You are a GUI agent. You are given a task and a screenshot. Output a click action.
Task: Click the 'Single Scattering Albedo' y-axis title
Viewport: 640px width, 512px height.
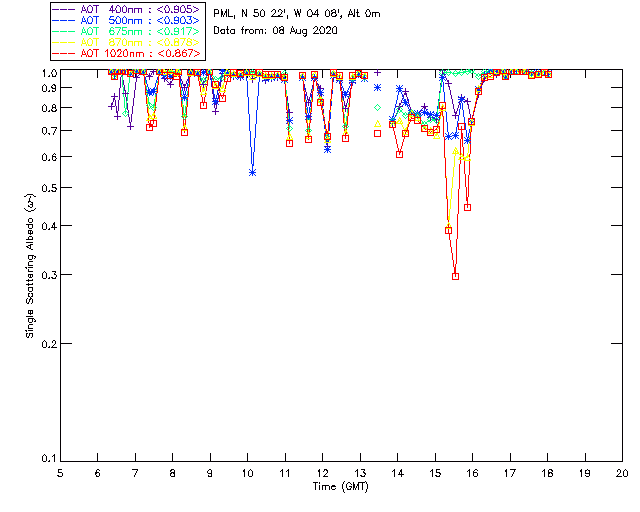point(30,266)
